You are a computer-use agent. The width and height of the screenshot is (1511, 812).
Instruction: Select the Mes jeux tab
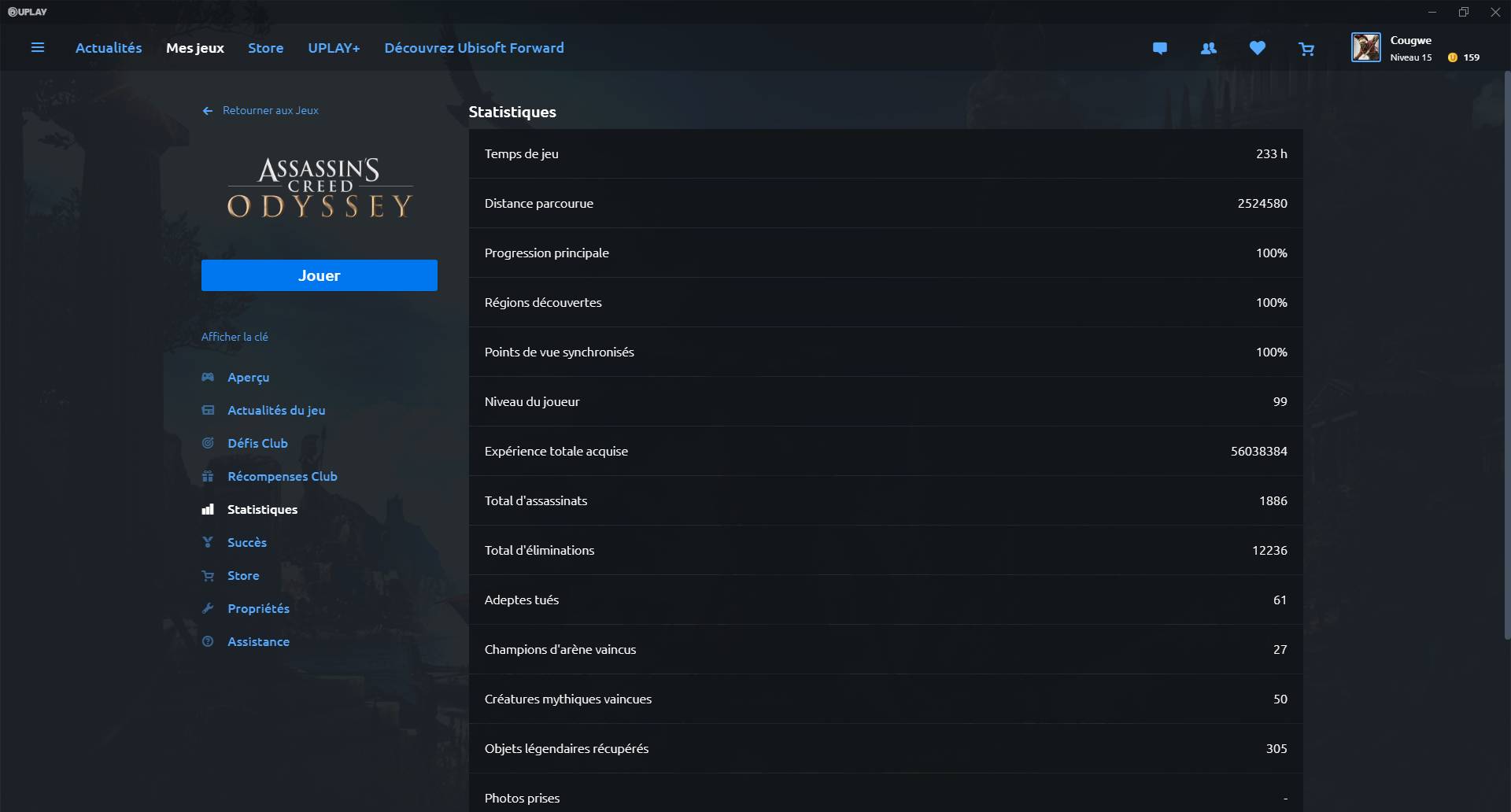click(x=195, y=48)
